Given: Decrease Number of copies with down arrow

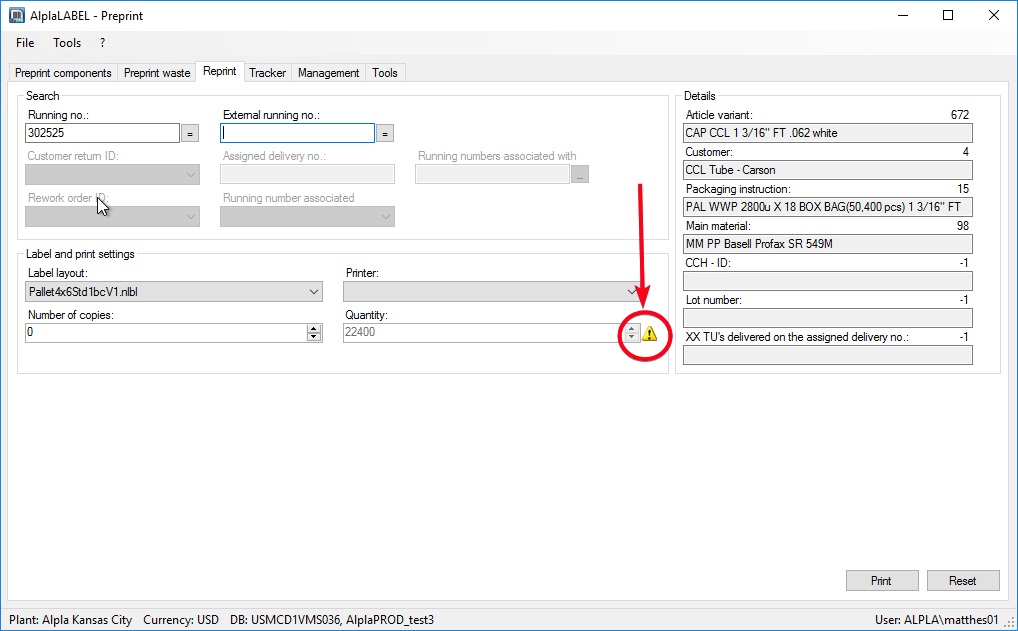Looking at the screenshot, I should [314, 337].
